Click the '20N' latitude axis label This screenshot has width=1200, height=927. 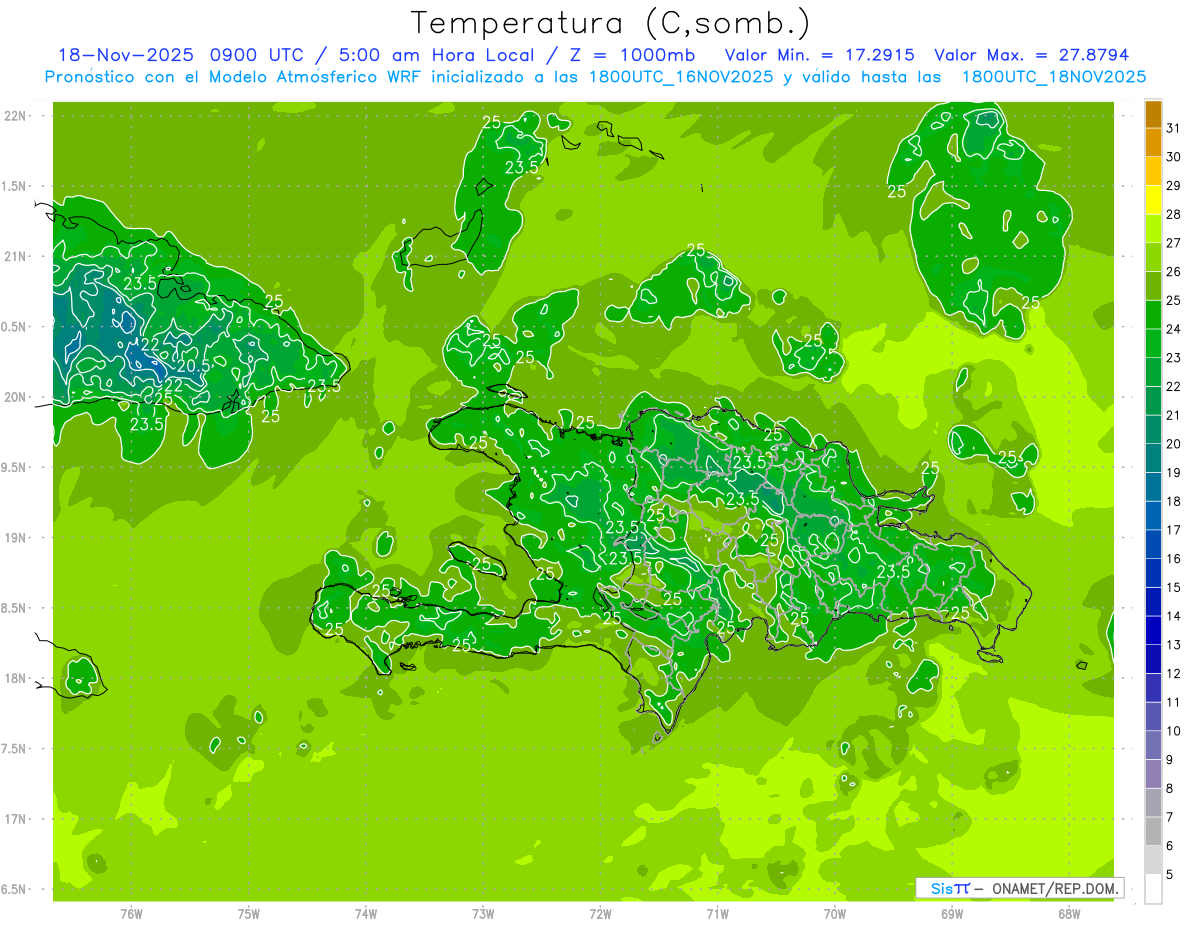(17, 397)
